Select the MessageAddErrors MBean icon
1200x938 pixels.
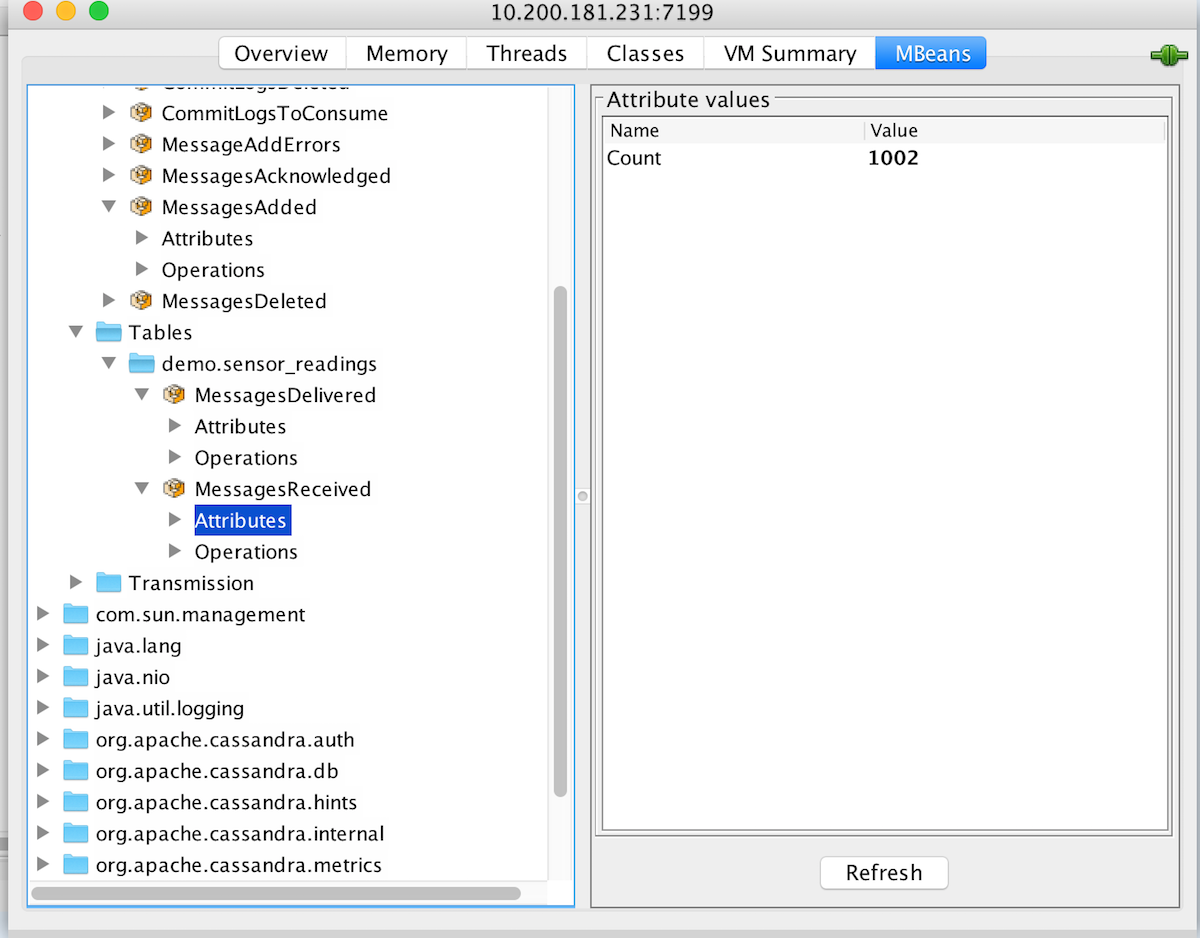pyautogui.click(x=141, y=144)
